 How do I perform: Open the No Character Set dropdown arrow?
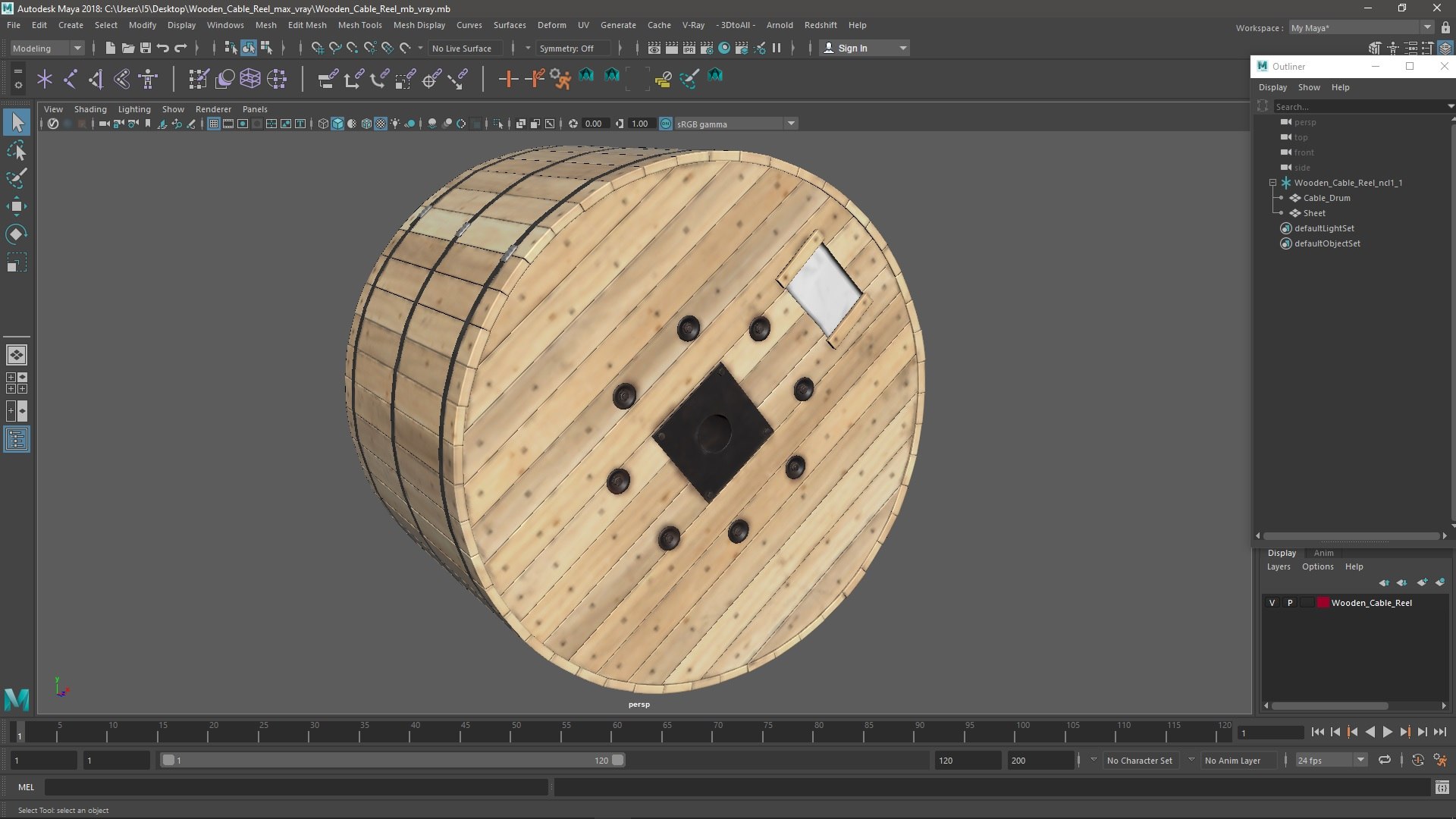(x=1094, y=760)
